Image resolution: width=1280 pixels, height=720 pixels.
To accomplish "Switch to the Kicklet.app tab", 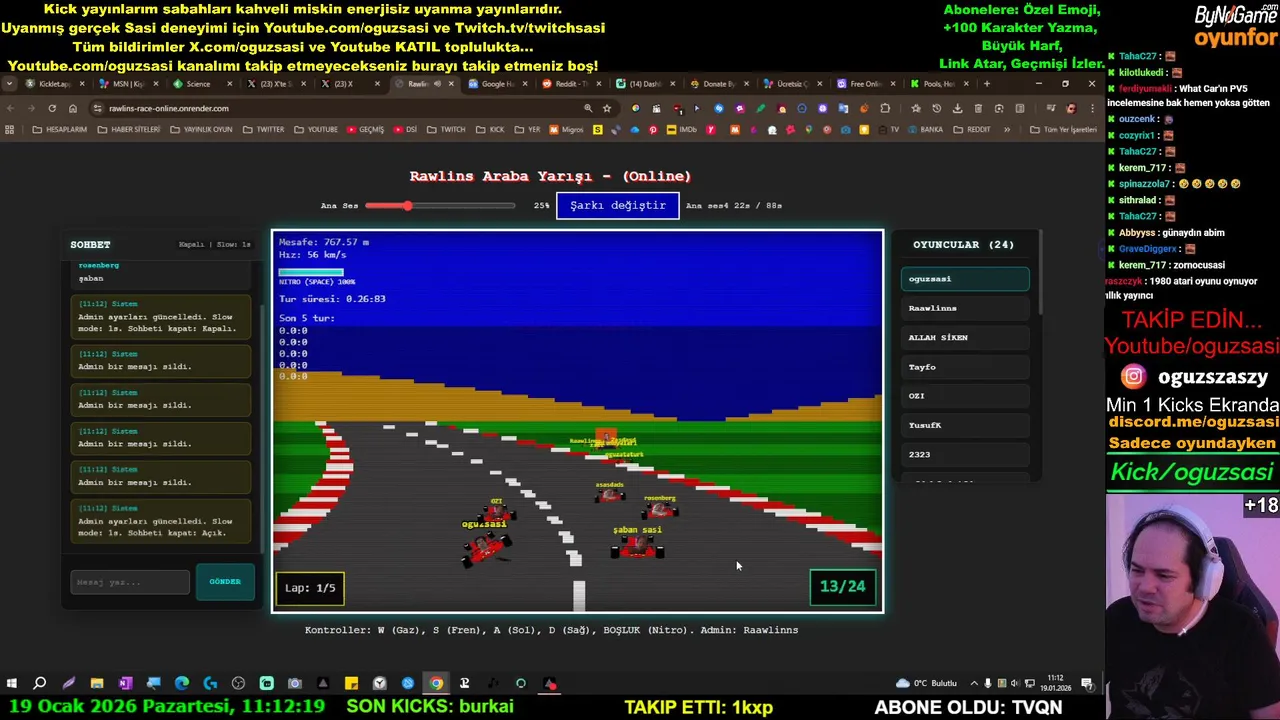I will [55, 84].
